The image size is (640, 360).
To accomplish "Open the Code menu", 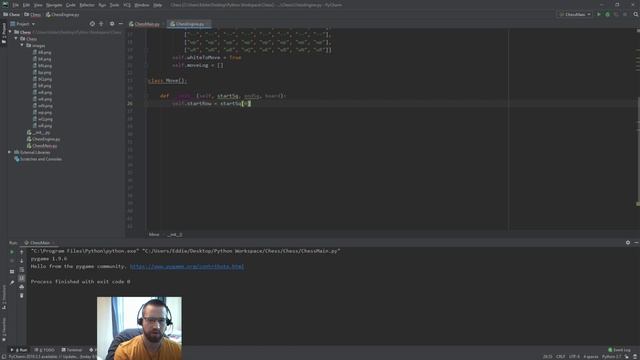I will tap(71, 5).
